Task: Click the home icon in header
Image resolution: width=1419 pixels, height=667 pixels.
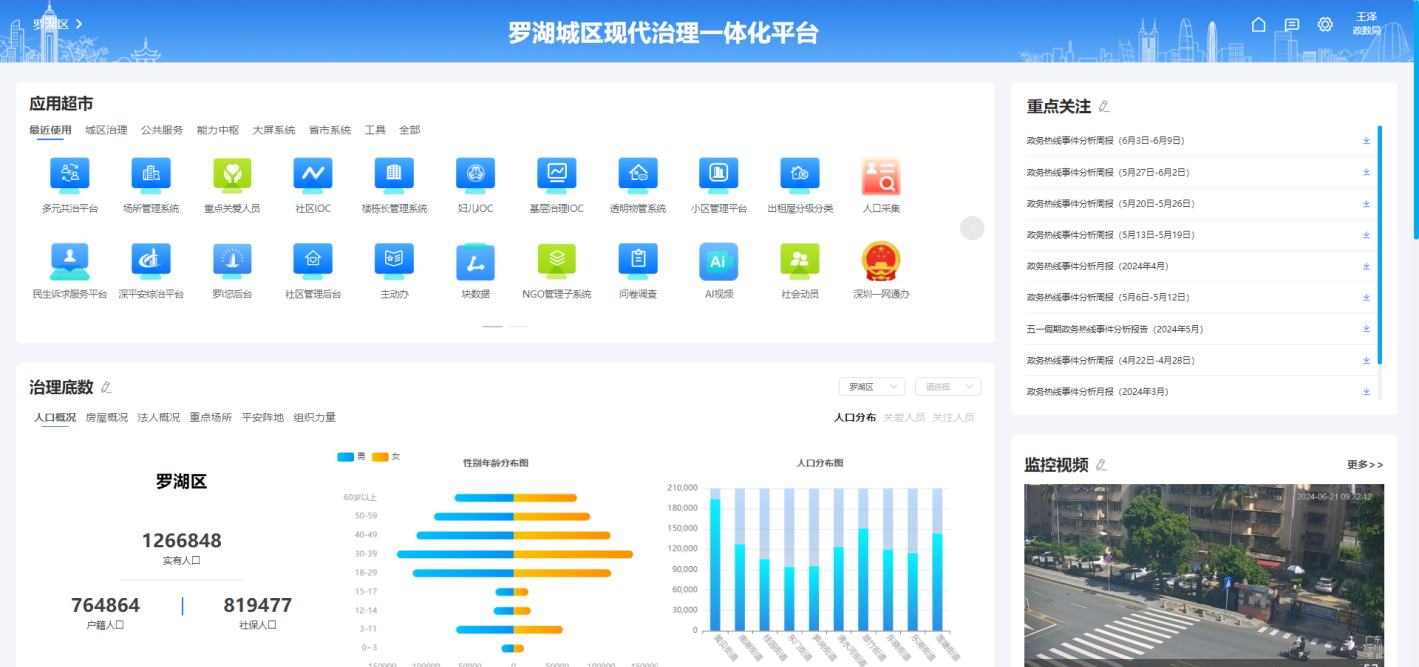Action: tap(1259, 25)
